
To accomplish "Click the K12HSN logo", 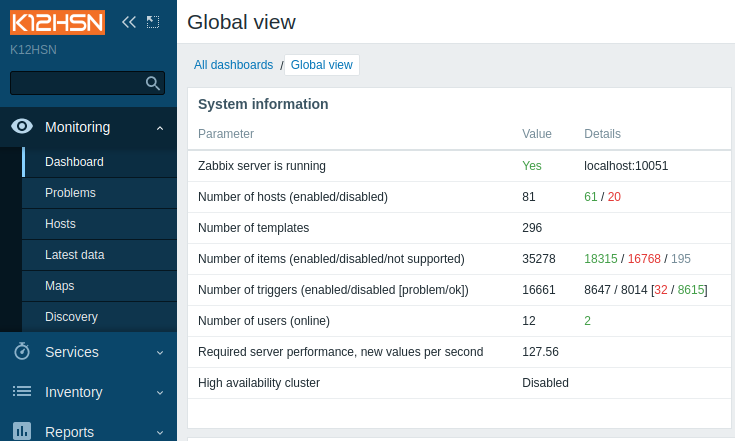I will pyautogui.click(x=57, y=22).
